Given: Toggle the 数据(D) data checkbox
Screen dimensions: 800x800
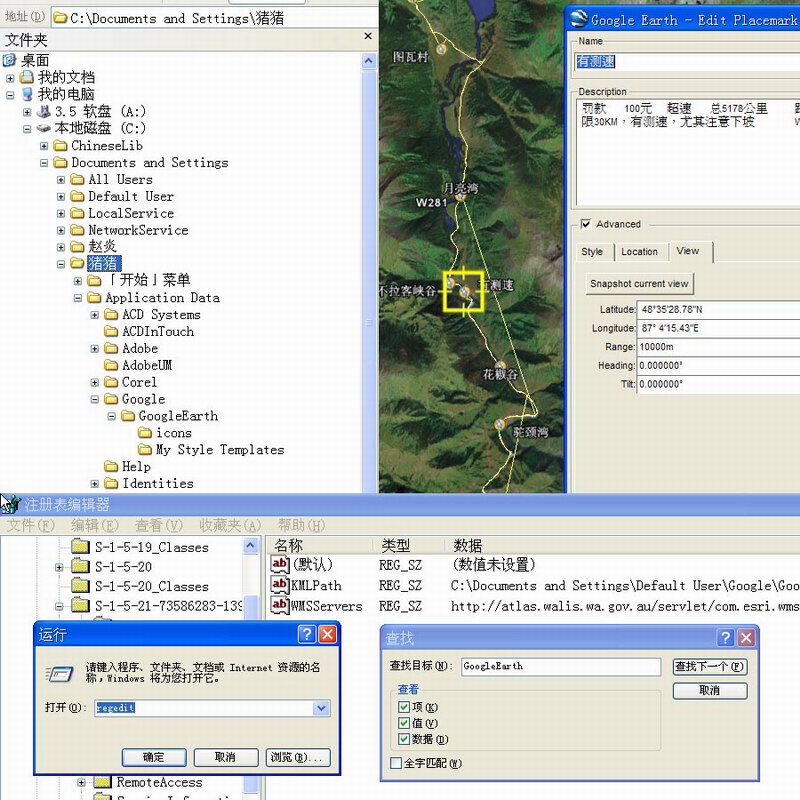Looking at the screenshot, I should 404,739.
